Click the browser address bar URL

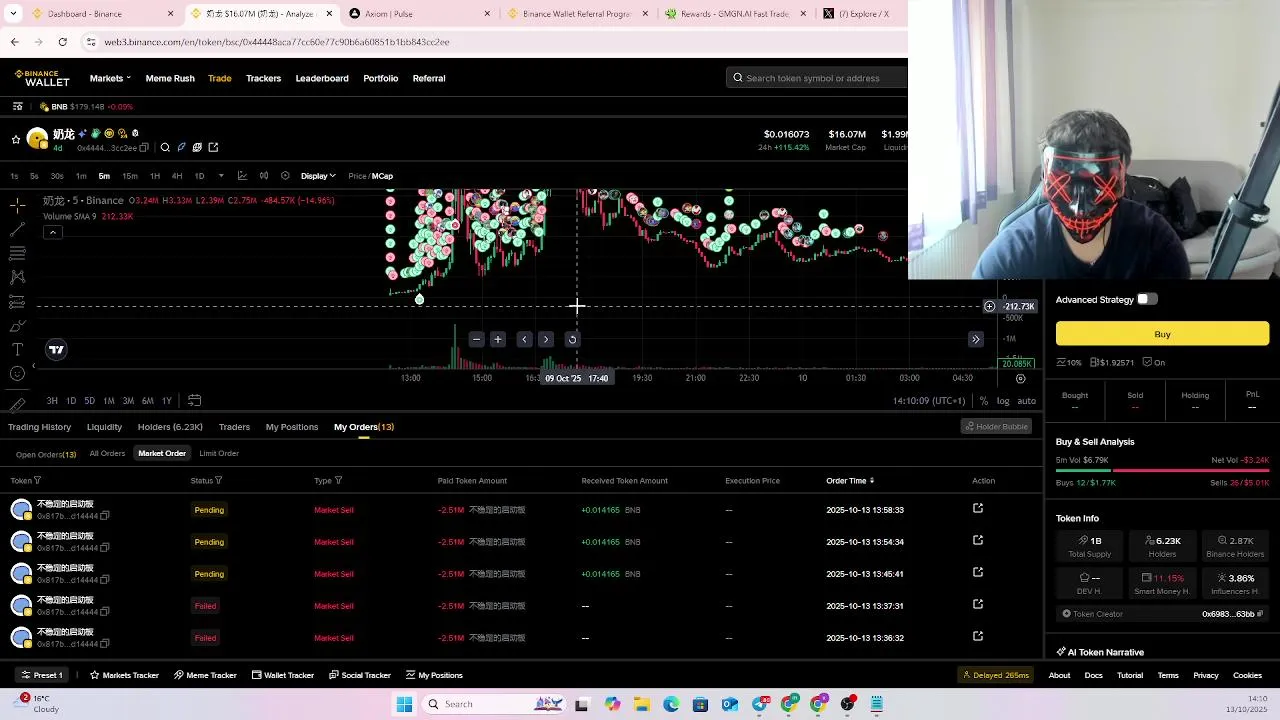277,42
